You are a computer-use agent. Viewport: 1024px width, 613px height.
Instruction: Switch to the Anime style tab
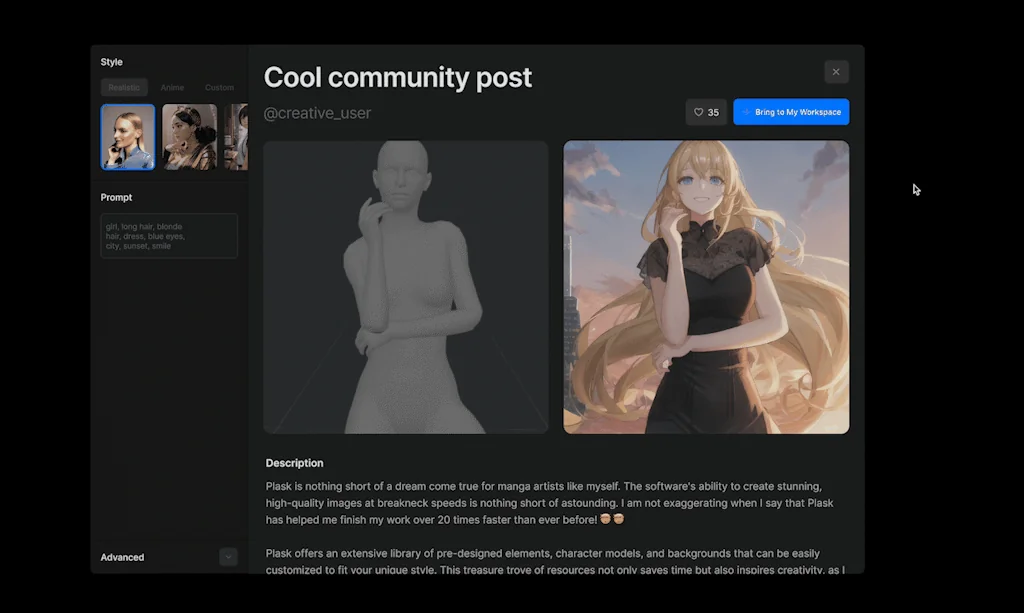(172, 87)
